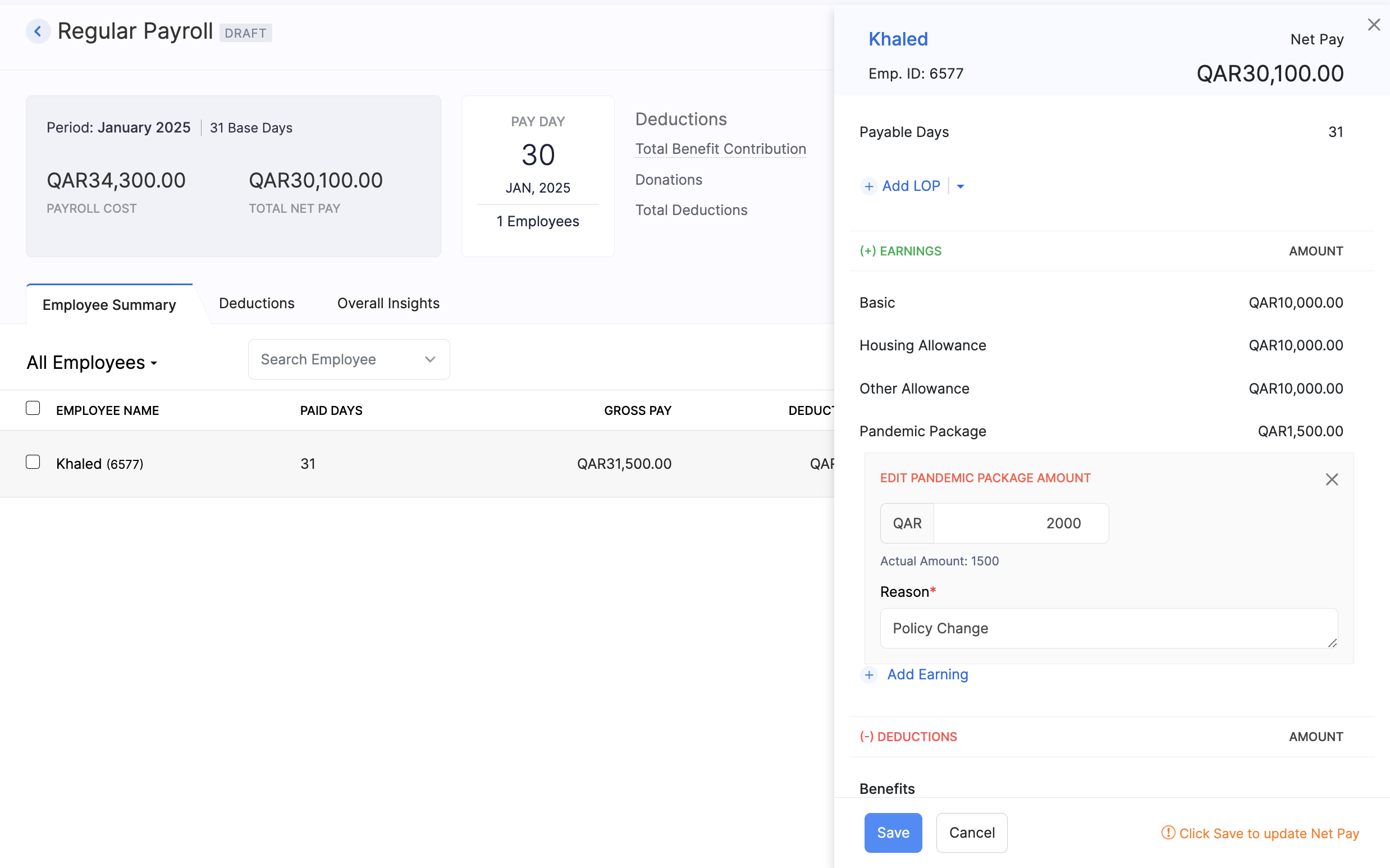Click the plus icon next to Add LOP
Screen dimensions: 1390x868
click(x=868, y=186)
